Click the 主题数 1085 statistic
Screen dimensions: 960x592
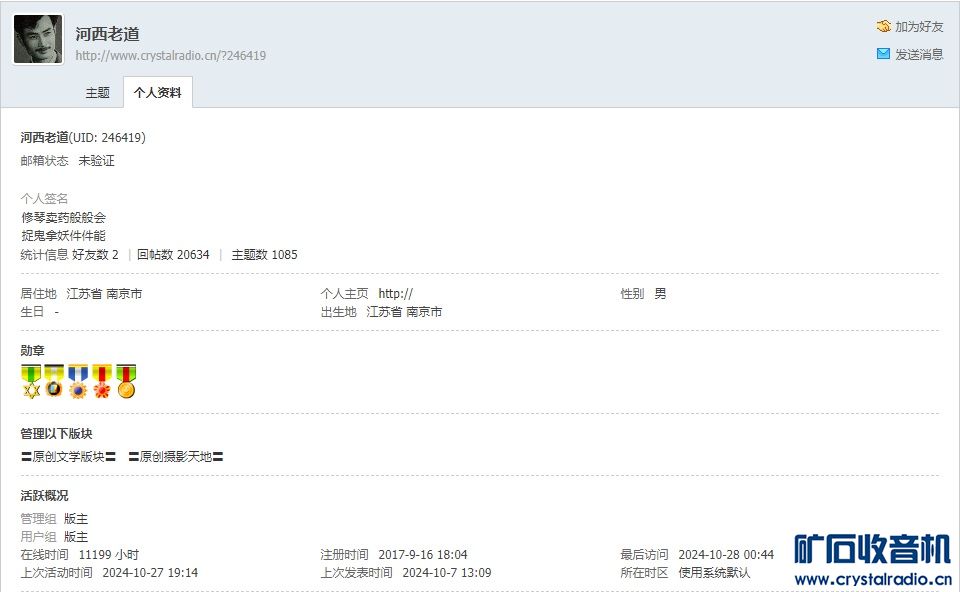pos(264,255)
